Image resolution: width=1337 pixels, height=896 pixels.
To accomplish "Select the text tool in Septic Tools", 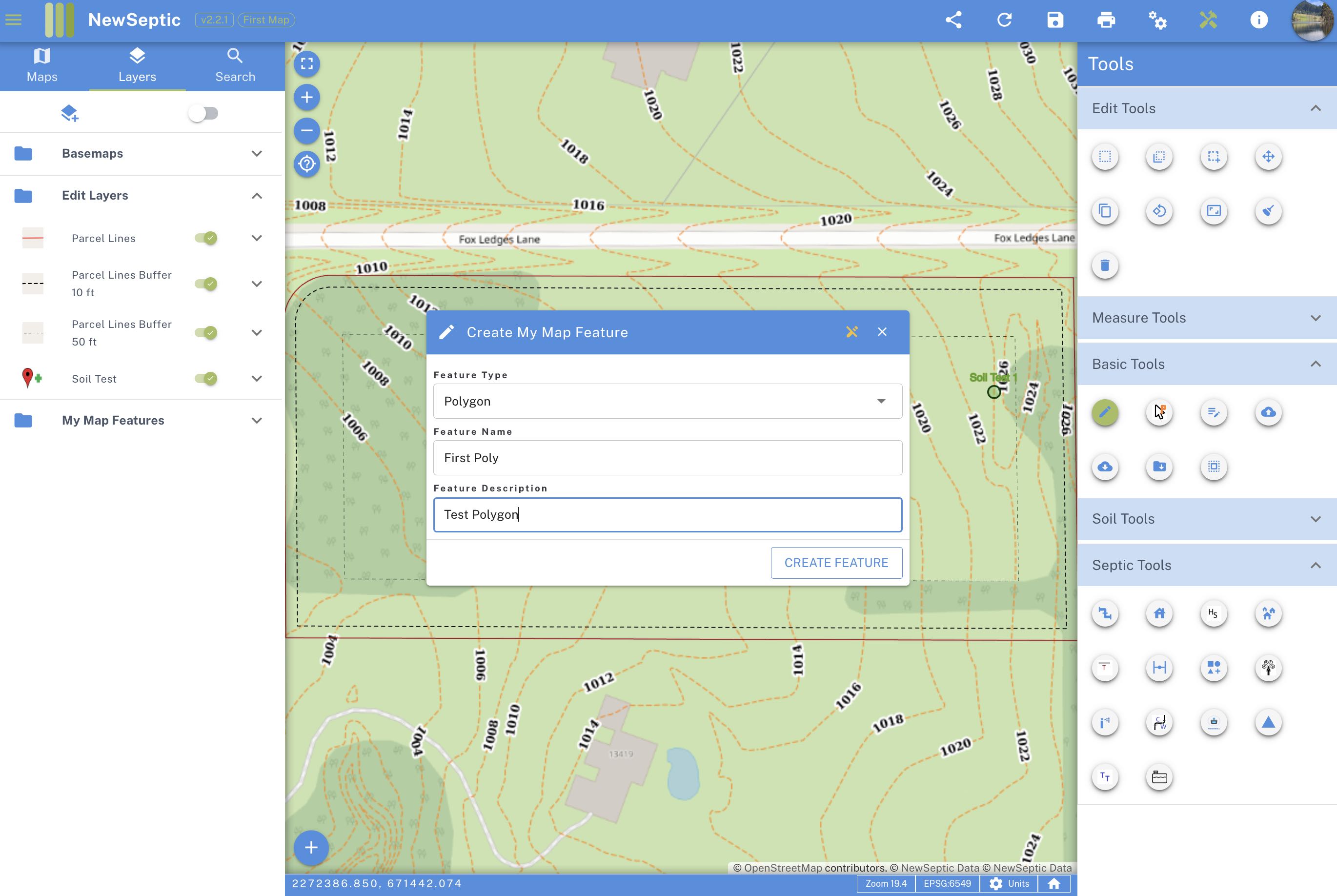I will pyautogui.click(x=1104, y=776).
